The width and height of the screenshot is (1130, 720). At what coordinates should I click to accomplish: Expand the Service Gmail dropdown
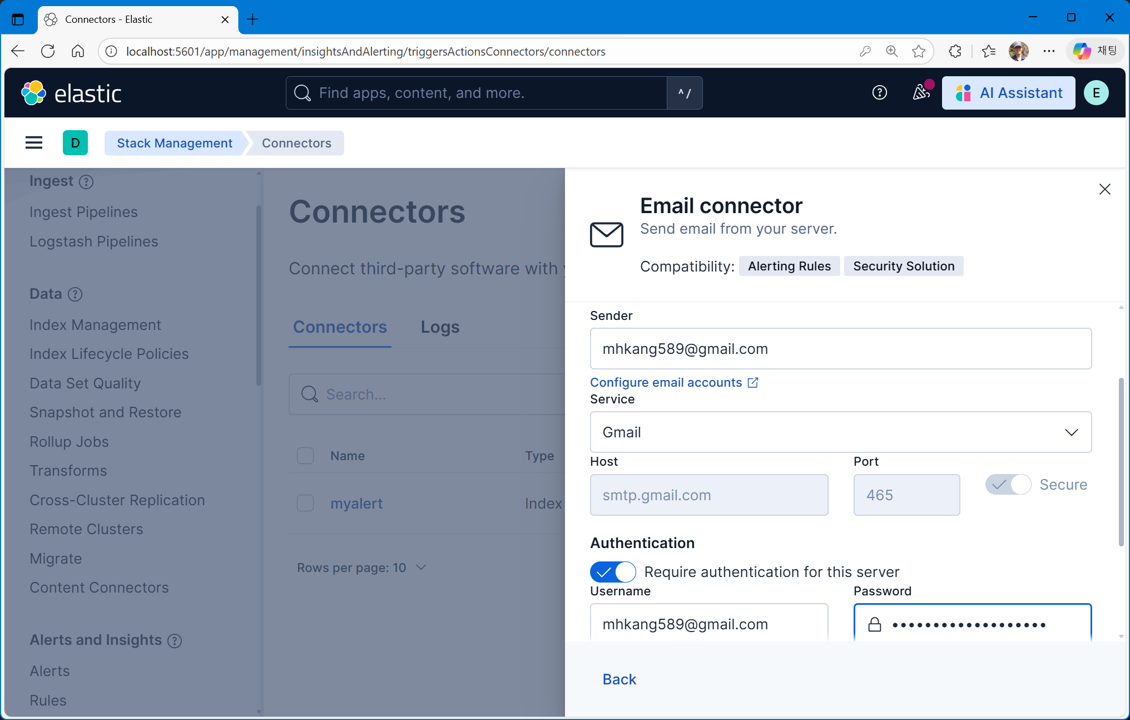[x=840, y=432]
